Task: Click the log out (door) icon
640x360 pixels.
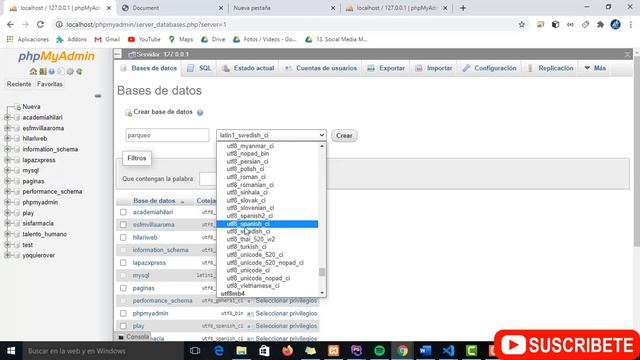Action: (x=42, y=71)
